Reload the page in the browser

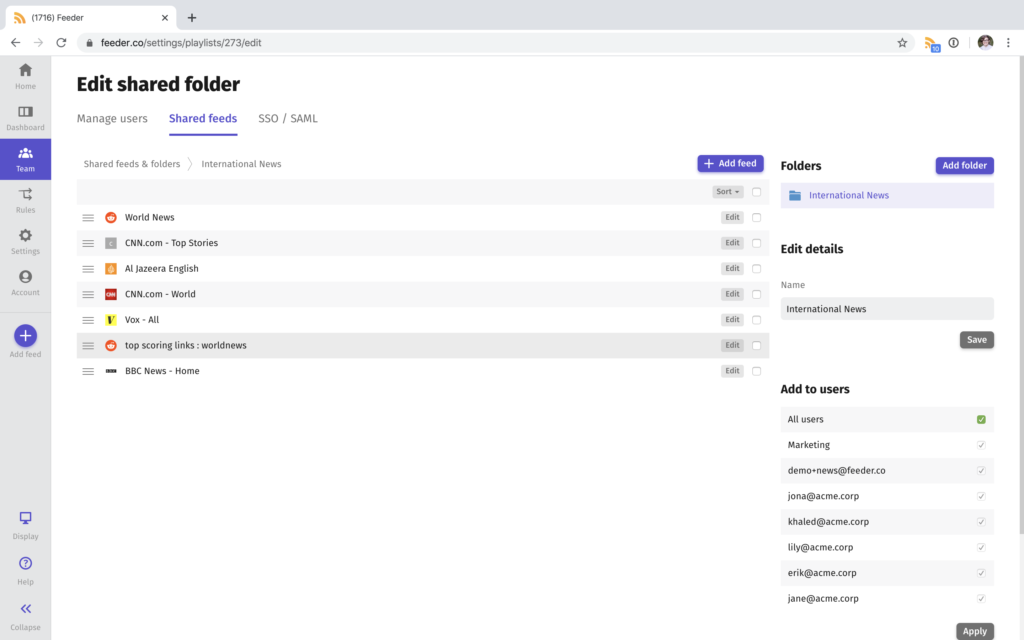(x=61, y=42)
